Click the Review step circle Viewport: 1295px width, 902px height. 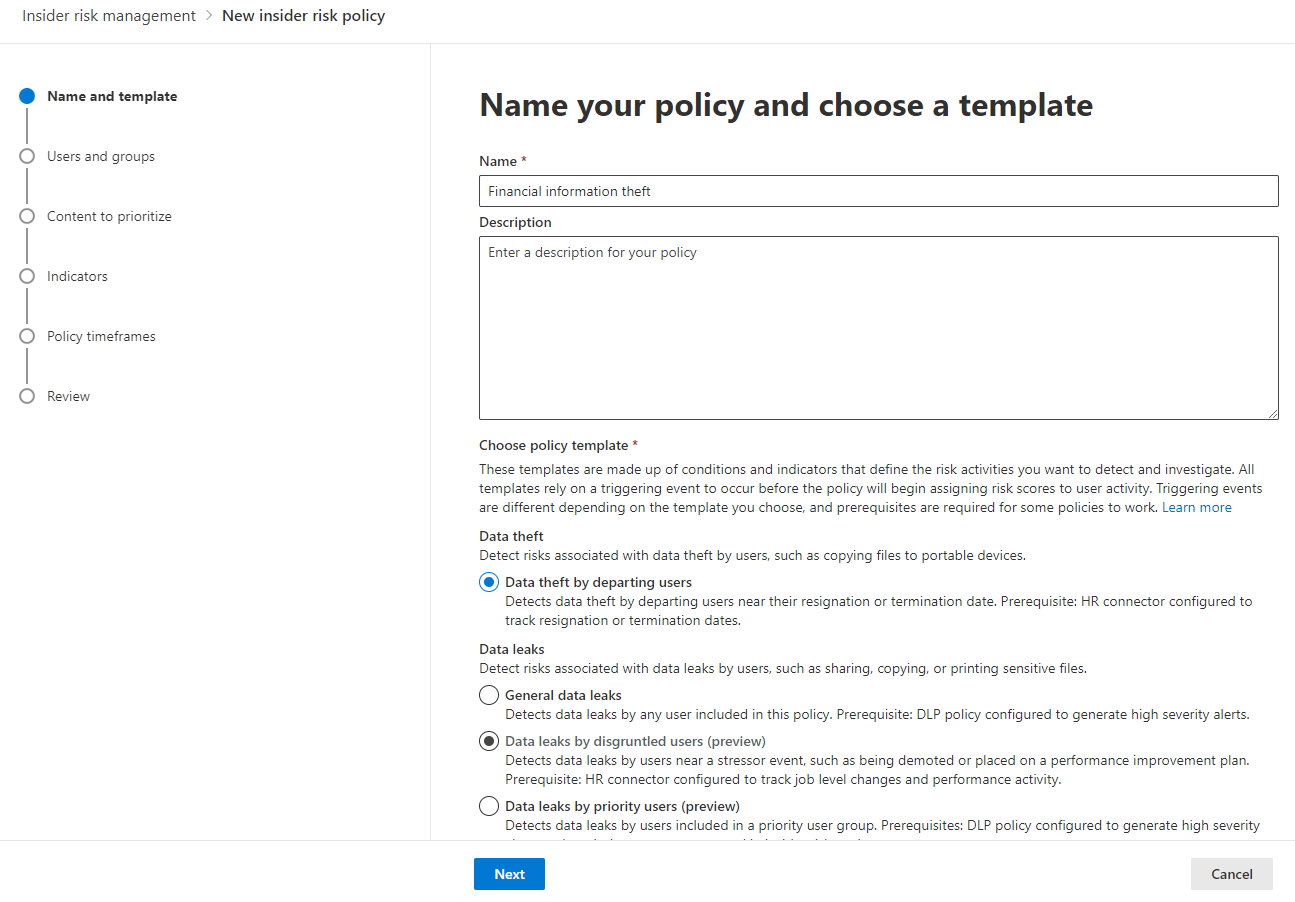pyautogui.click(x=27, y=396)
